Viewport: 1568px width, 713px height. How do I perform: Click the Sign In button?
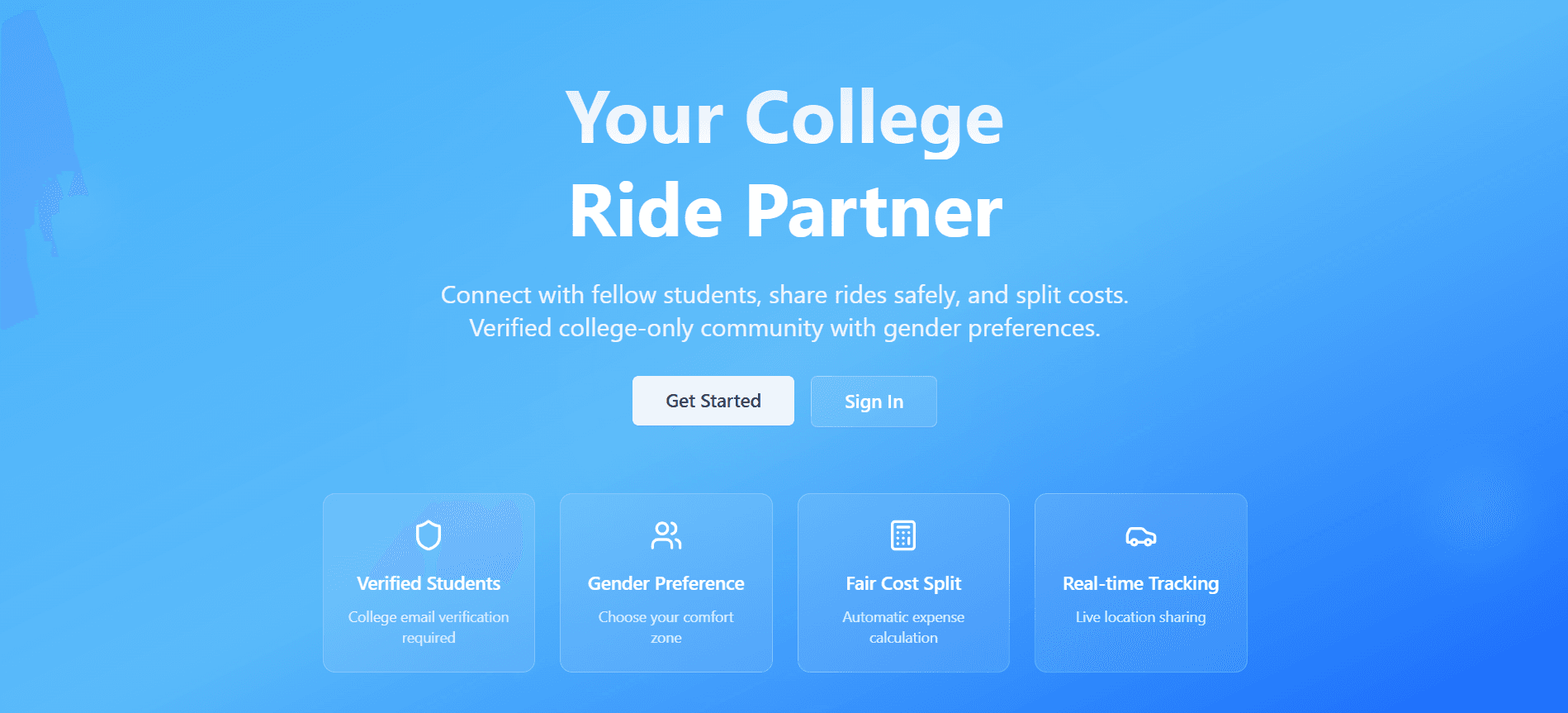pyautogui.click(x=873, y=402)
